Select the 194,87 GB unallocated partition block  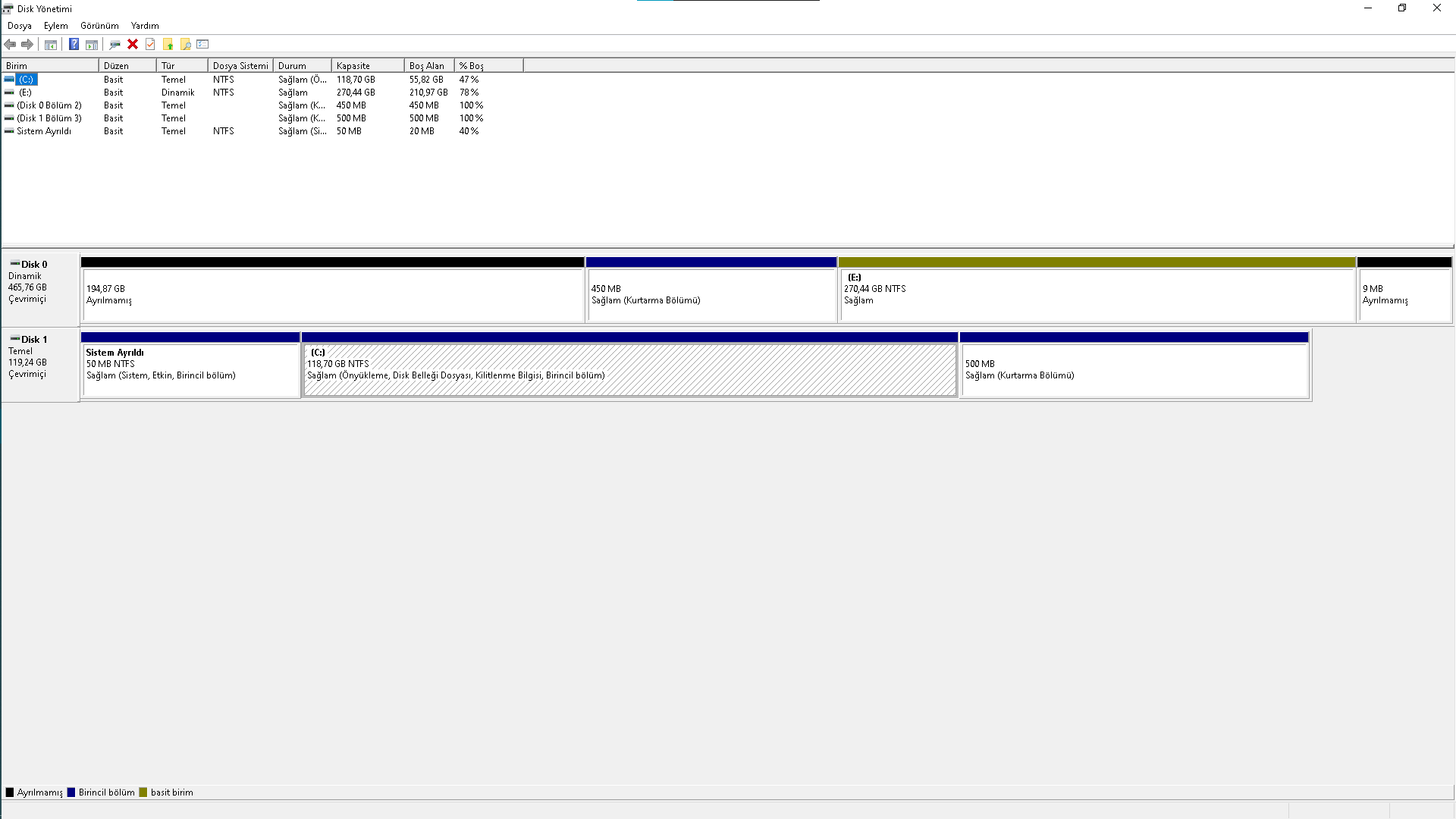332,294
